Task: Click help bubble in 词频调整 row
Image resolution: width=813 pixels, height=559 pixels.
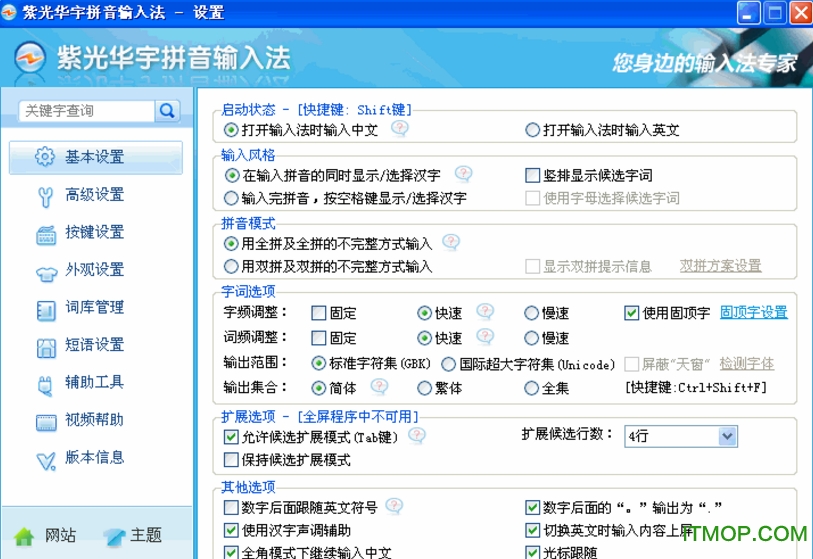Action: [x=485, y=336]
